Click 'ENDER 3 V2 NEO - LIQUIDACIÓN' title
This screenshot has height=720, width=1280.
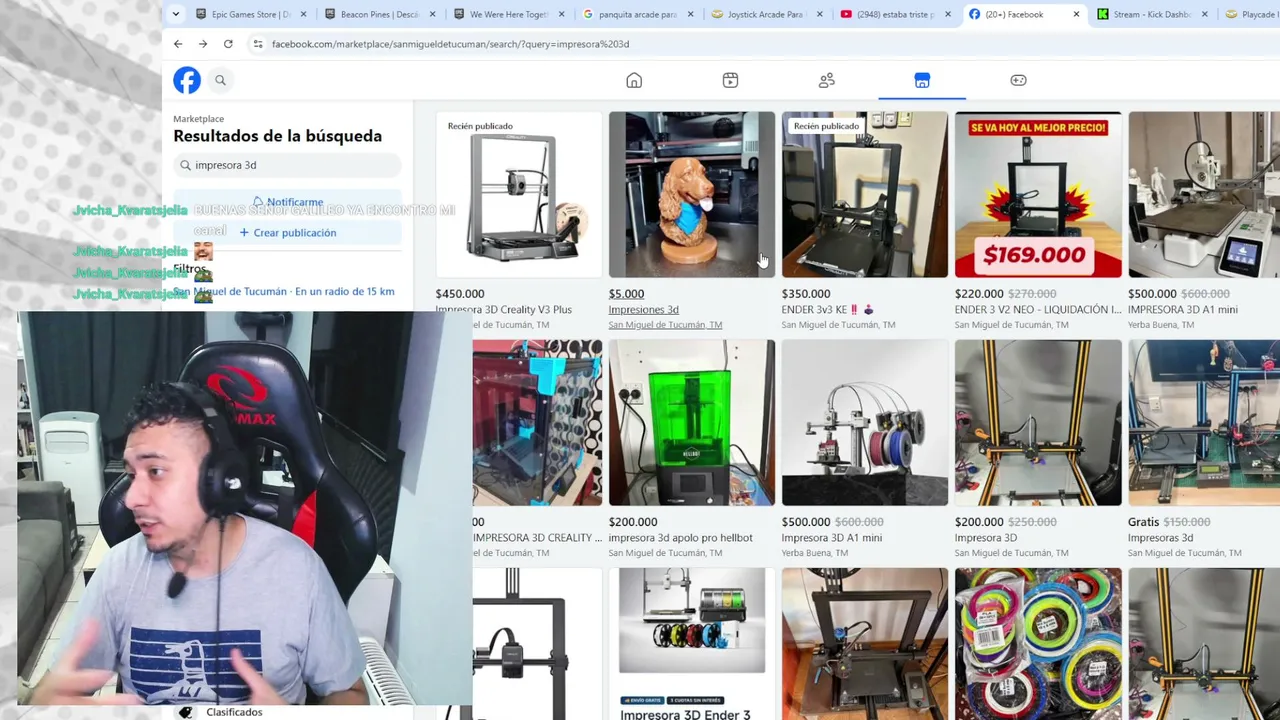tap(1038, 310)
